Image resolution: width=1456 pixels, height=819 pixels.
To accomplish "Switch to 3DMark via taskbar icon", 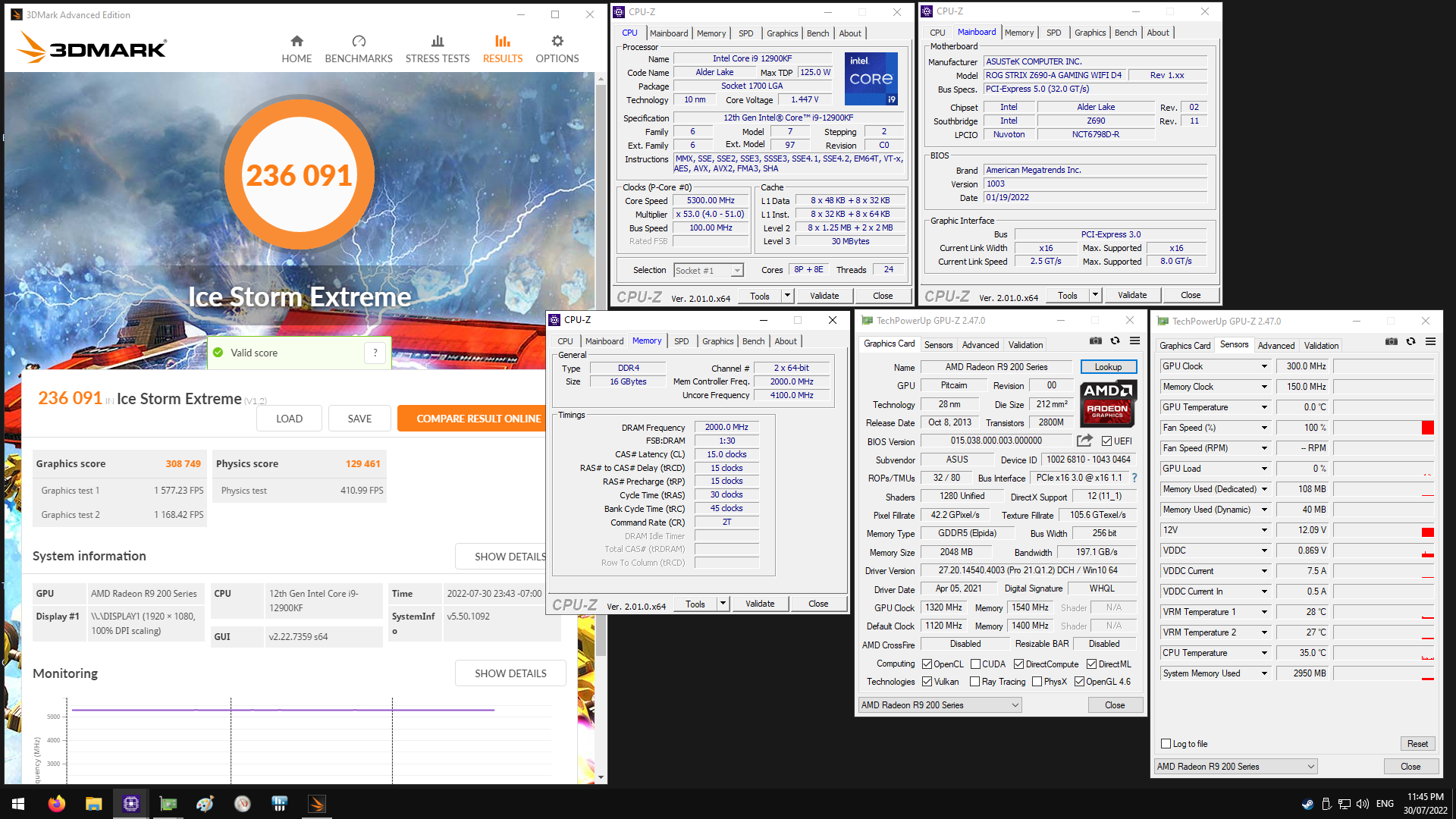I will pos(317,804).
